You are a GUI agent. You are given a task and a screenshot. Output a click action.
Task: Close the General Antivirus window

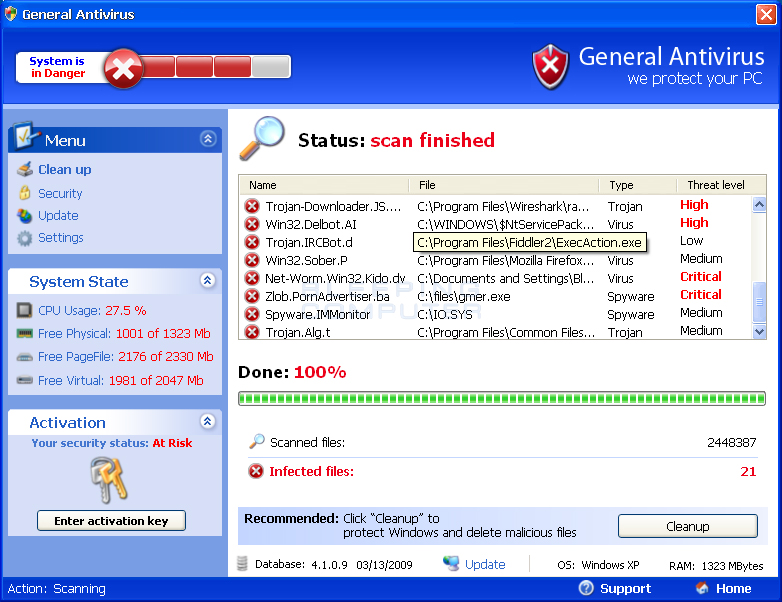point(766,14)
